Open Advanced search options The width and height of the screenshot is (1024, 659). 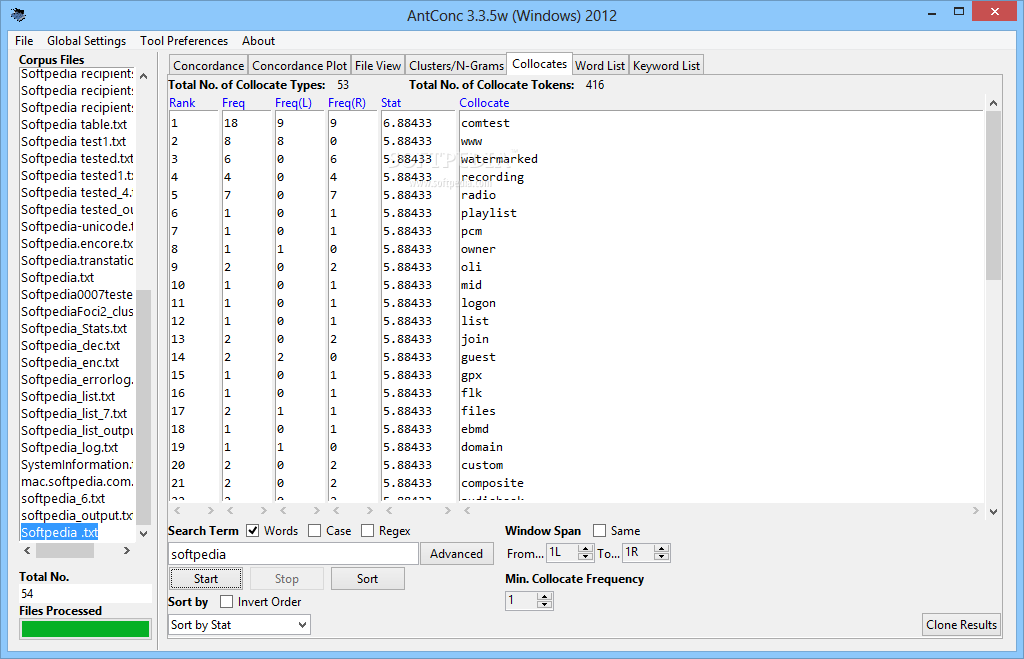click(x=456, y=554)
